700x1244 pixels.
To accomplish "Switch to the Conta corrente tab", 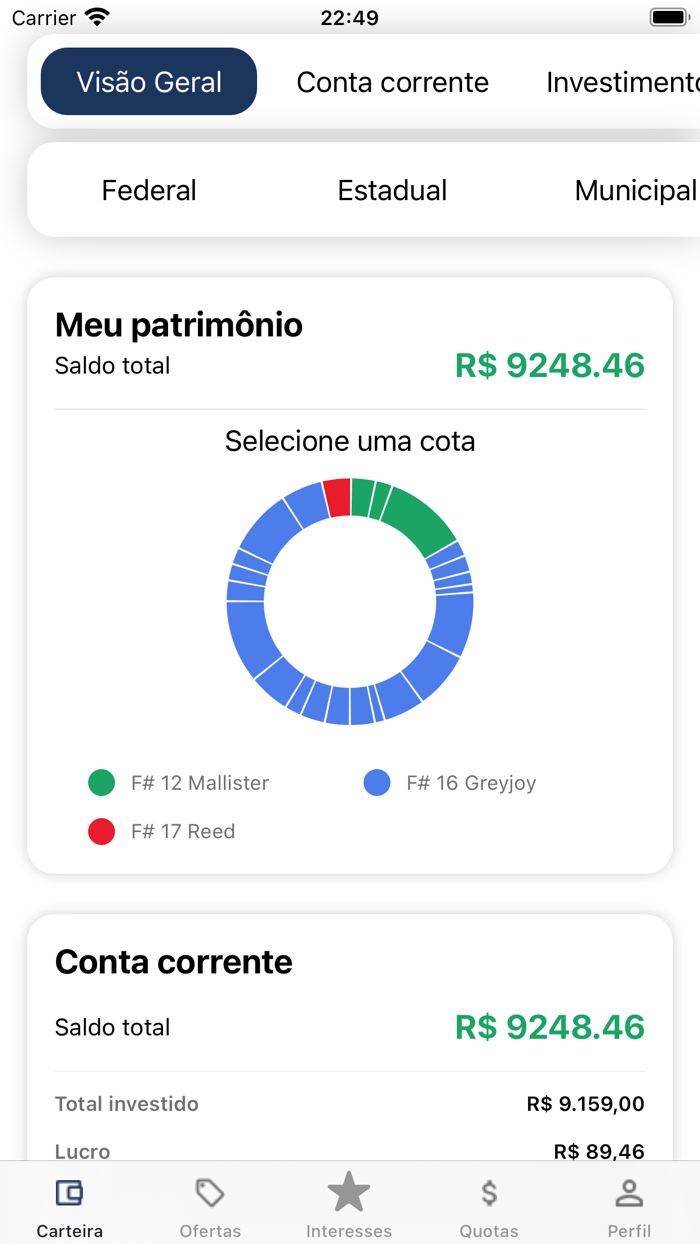I will pos(392,82).
